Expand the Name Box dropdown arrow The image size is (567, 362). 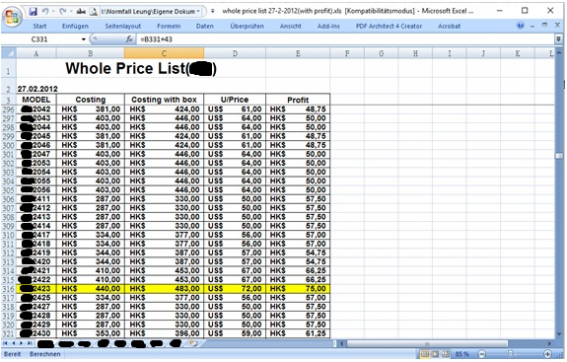(84, 39)
